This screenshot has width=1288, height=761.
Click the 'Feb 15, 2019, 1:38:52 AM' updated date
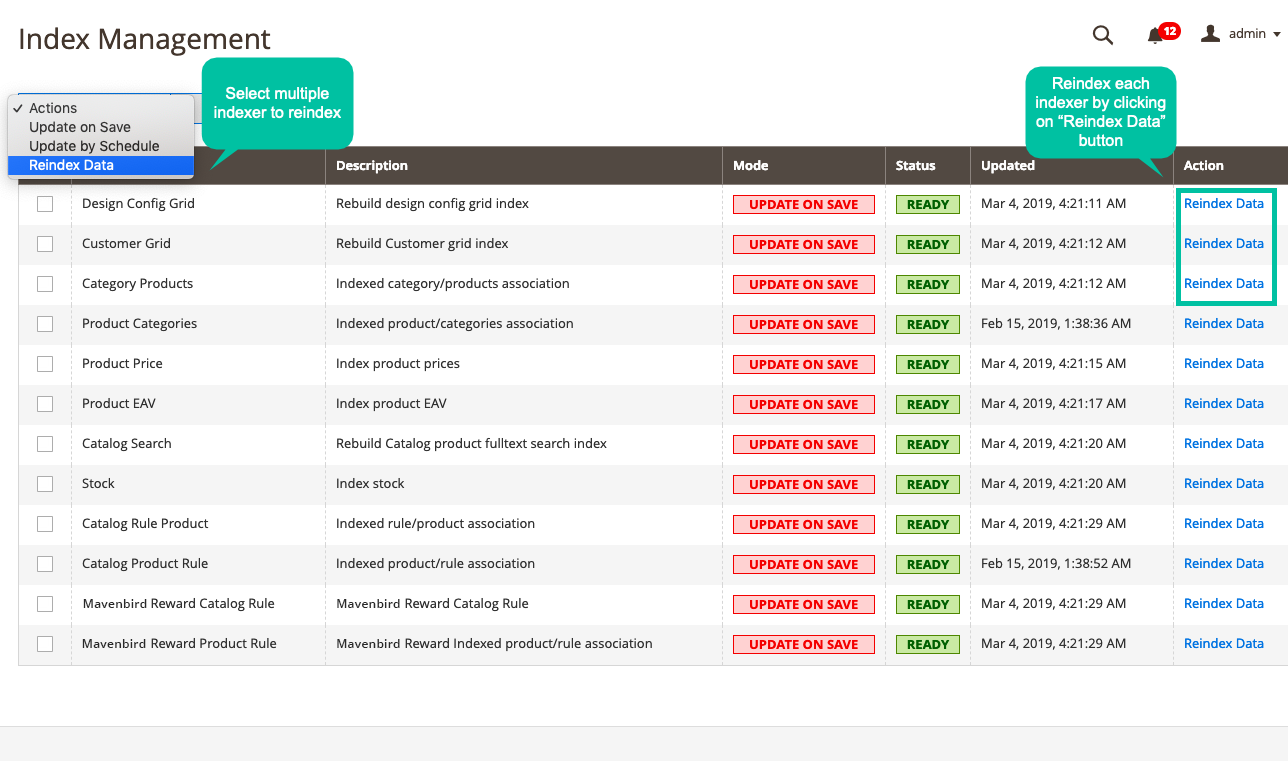(1056, 563)
